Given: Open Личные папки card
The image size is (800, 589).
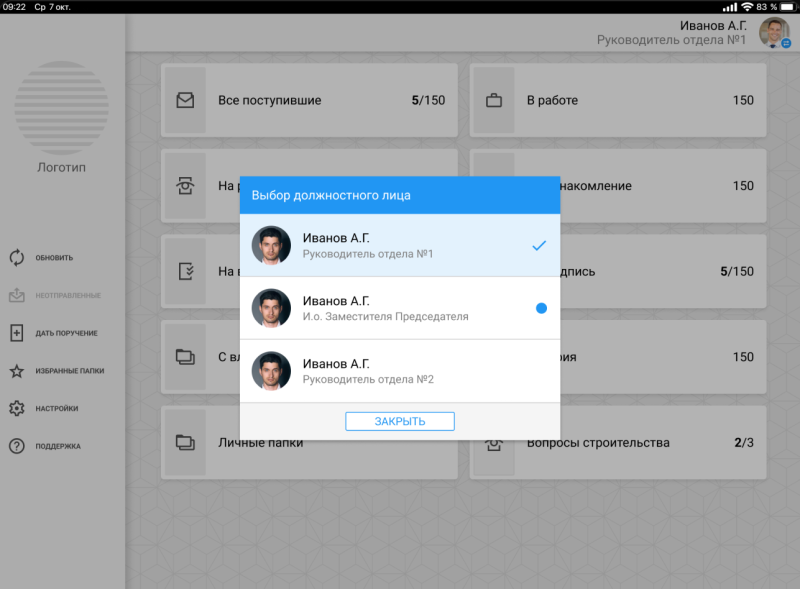Looking at the screenshot, I should [x=309, y=443].
